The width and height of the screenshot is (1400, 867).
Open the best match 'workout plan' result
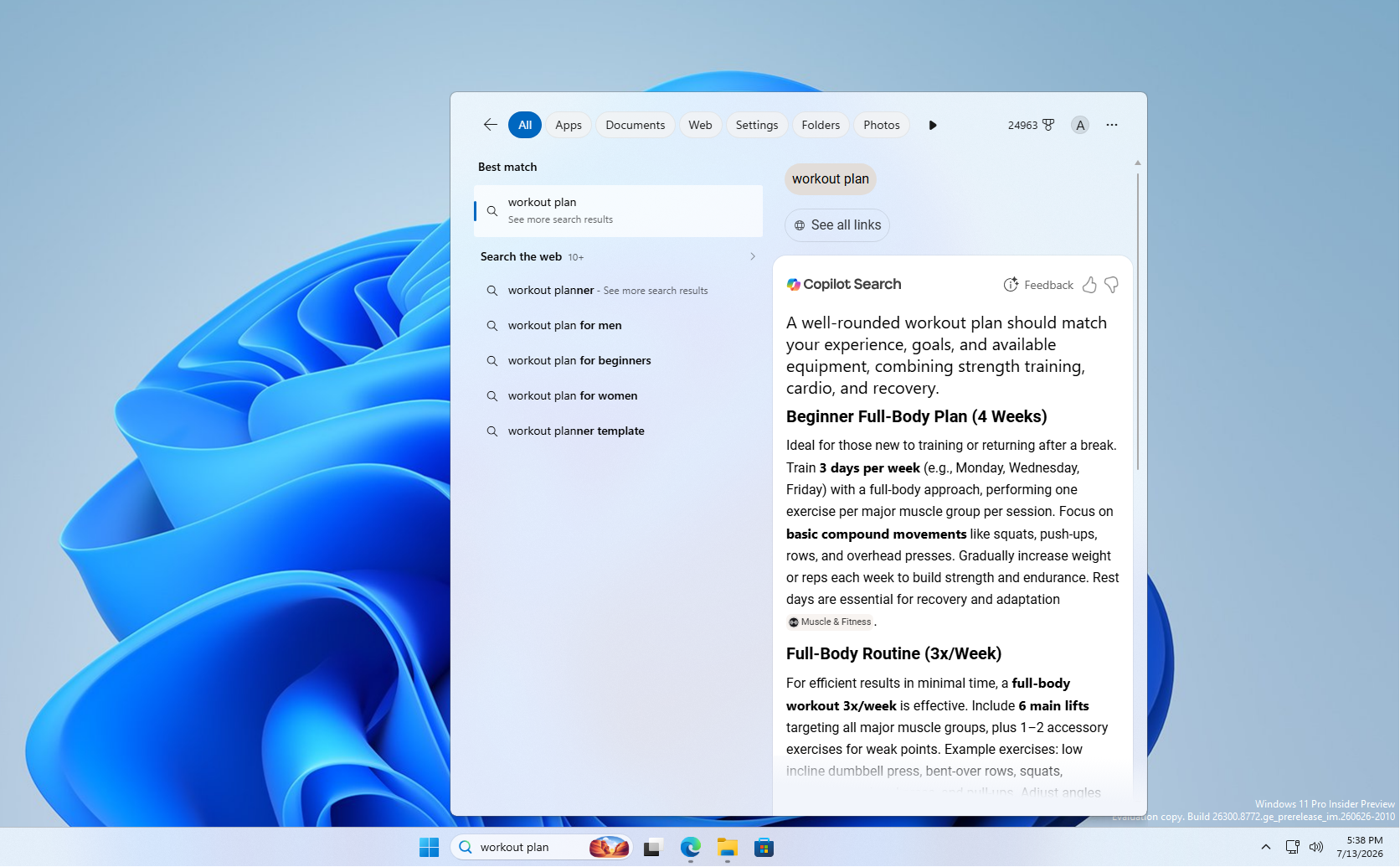[618, 210]
